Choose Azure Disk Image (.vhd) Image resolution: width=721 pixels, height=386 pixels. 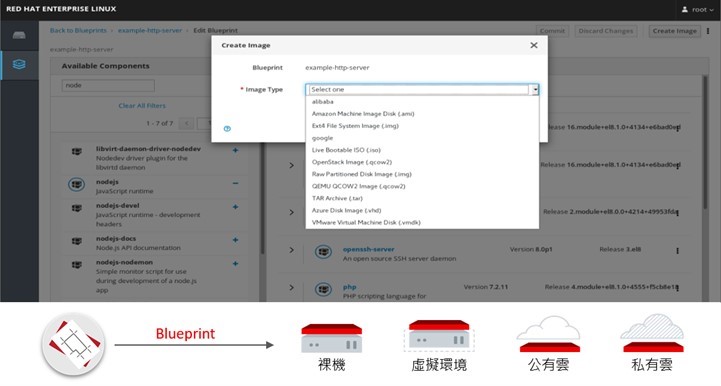[x=422, y=210]
